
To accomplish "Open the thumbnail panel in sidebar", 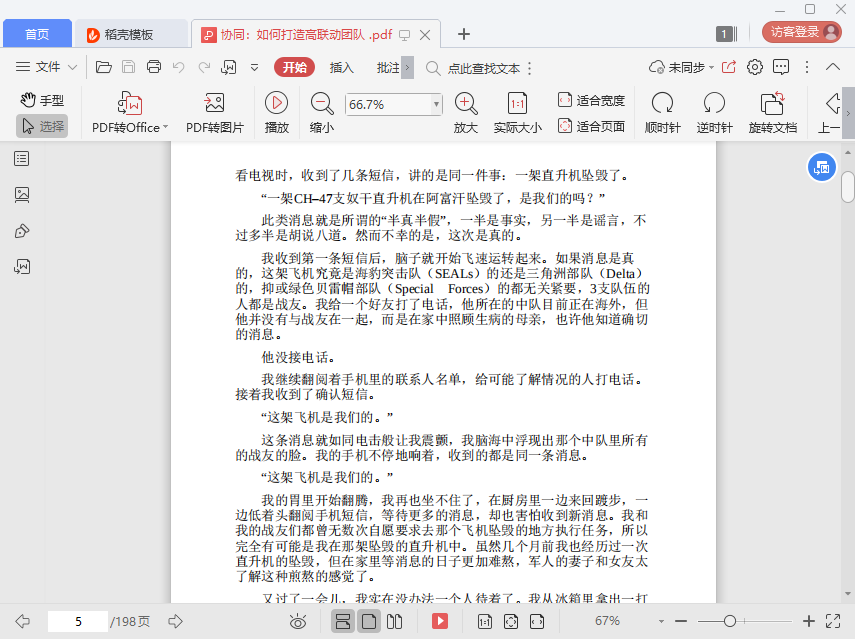I will coord(22,195).
